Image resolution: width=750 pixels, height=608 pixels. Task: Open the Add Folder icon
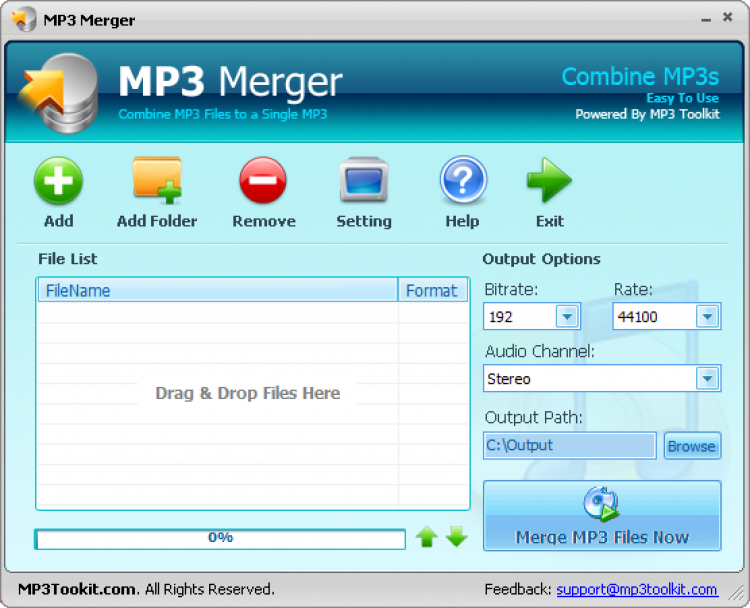click(157, 181)
